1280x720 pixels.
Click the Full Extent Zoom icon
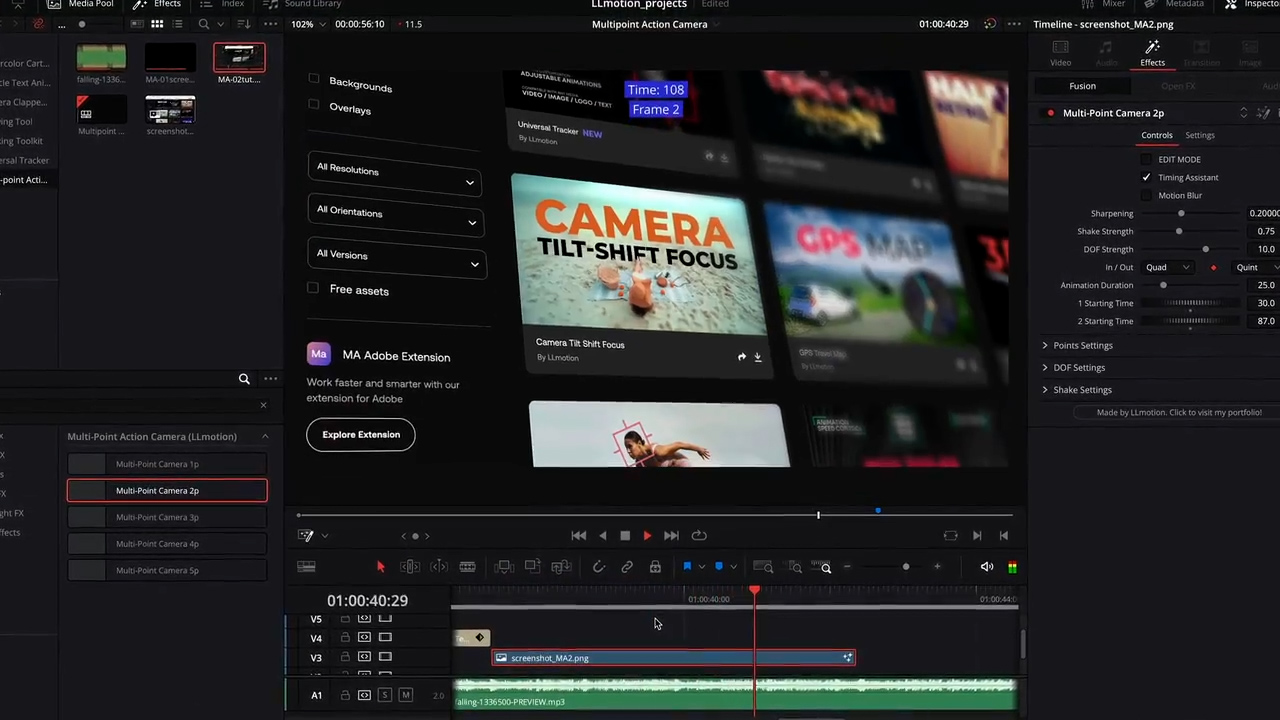[763, 567]
